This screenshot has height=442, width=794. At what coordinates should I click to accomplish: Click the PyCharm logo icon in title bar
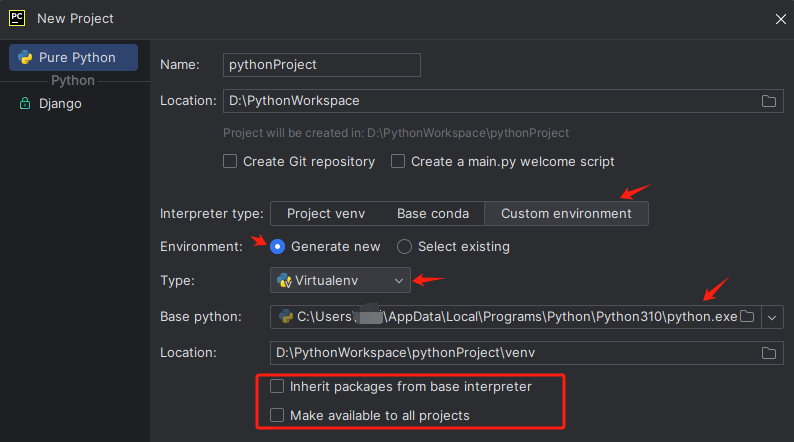(x=17, y=18)
